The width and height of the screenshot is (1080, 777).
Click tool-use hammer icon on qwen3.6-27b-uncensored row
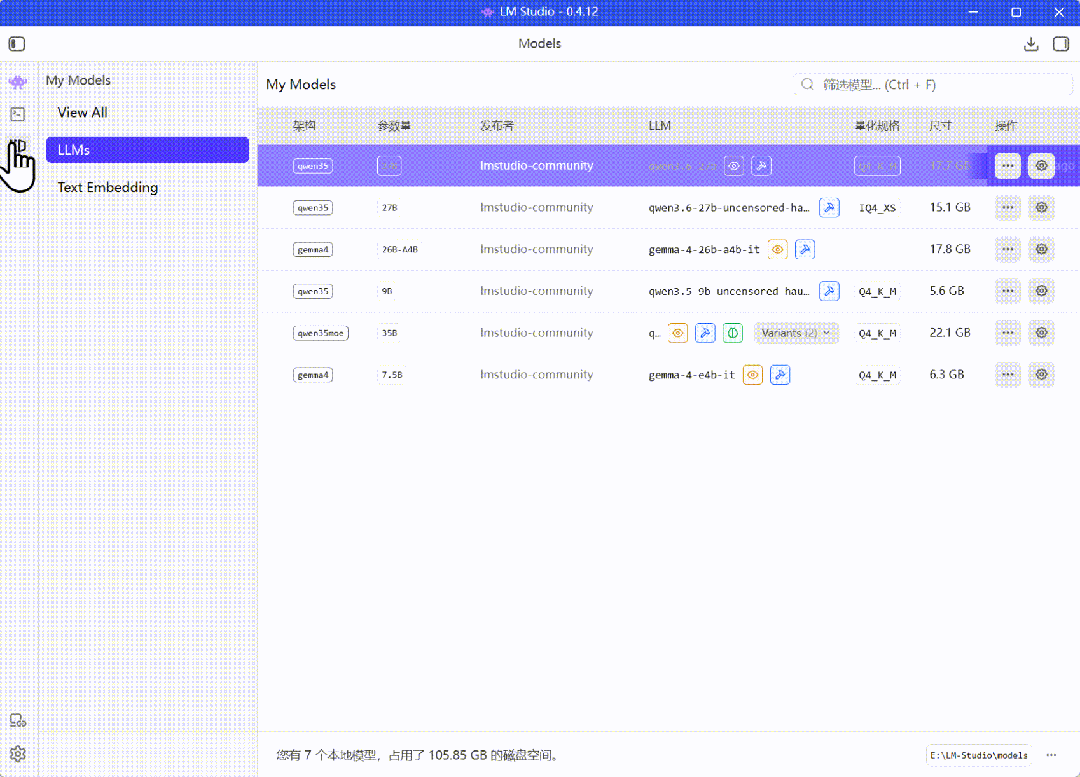pyautogui.click(x=829, y=207)
